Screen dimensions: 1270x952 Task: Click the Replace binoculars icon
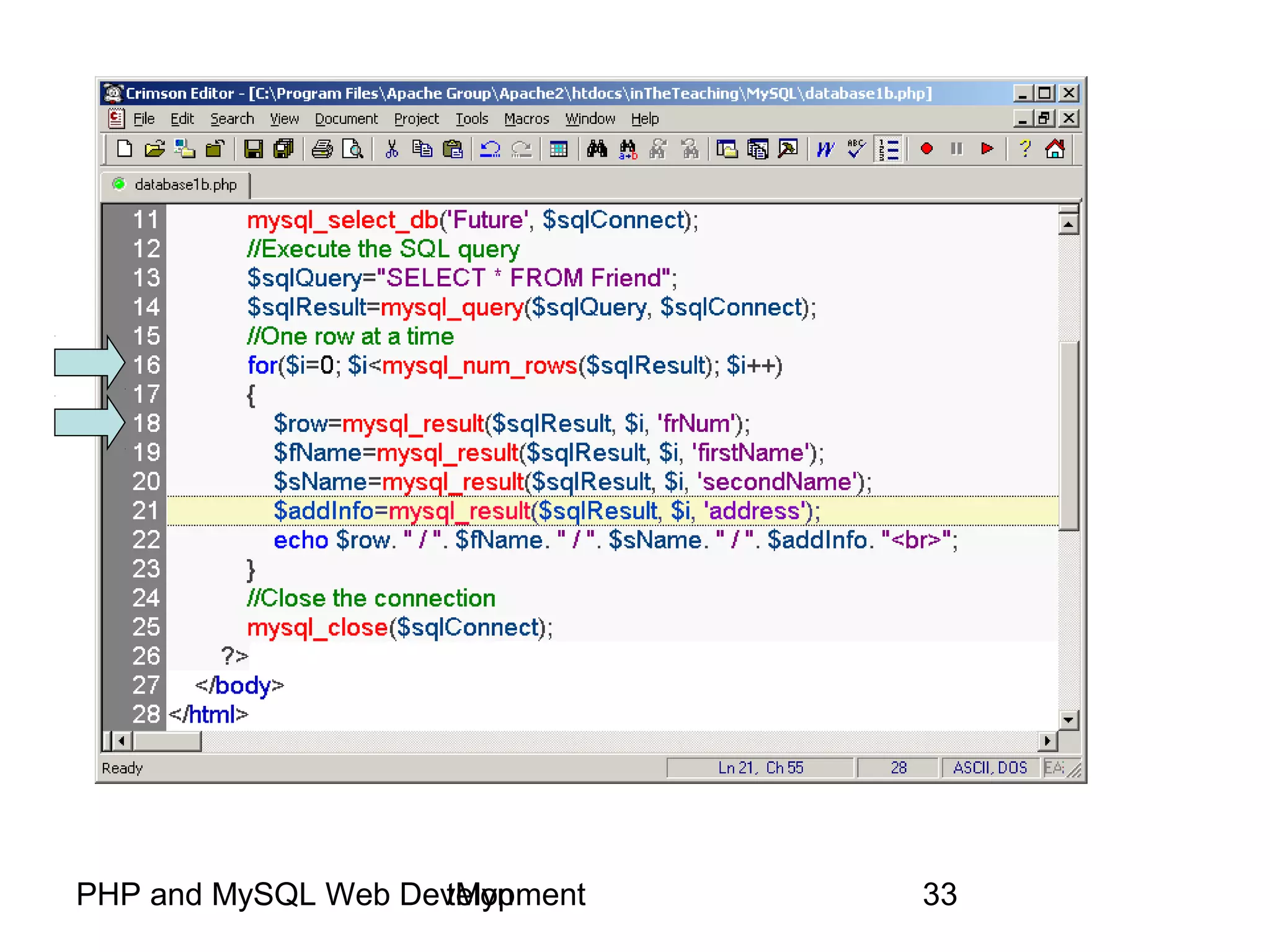(628, 149)
